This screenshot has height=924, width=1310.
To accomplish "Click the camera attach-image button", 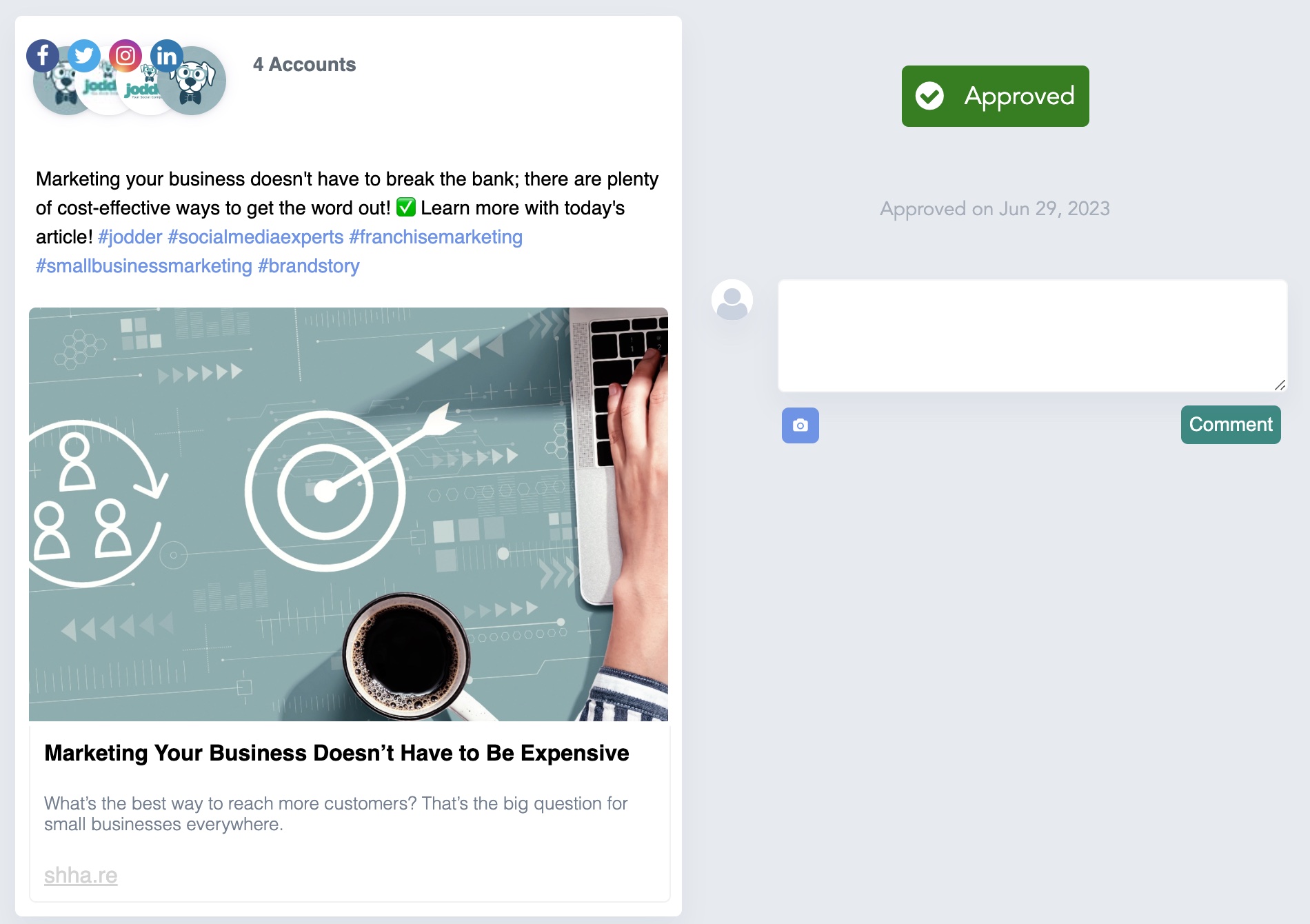I will click(800, 425).
